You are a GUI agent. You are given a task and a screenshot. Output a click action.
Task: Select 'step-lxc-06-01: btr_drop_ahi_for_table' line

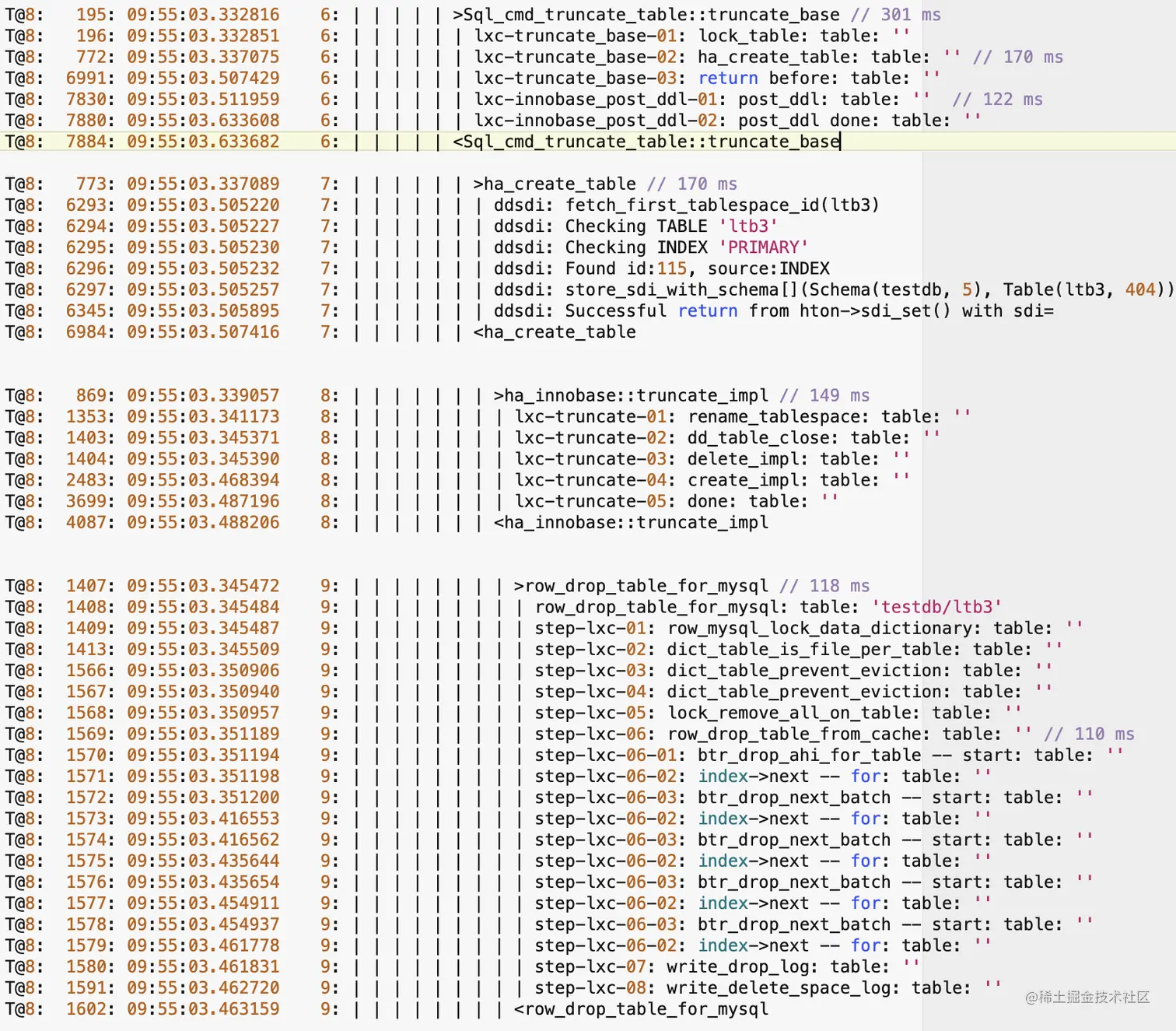coord(565,755)
